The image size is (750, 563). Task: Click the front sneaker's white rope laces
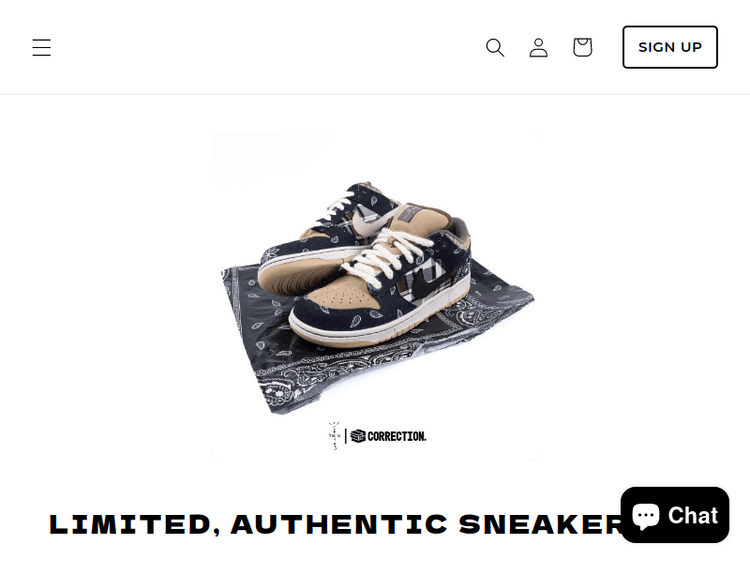click(383, 256)
